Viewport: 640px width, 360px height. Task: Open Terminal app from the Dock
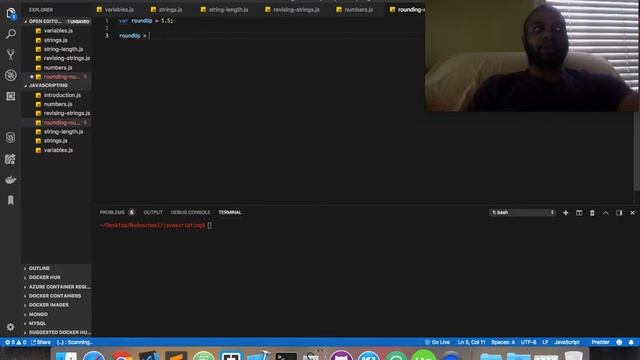[x=286, y=356]
